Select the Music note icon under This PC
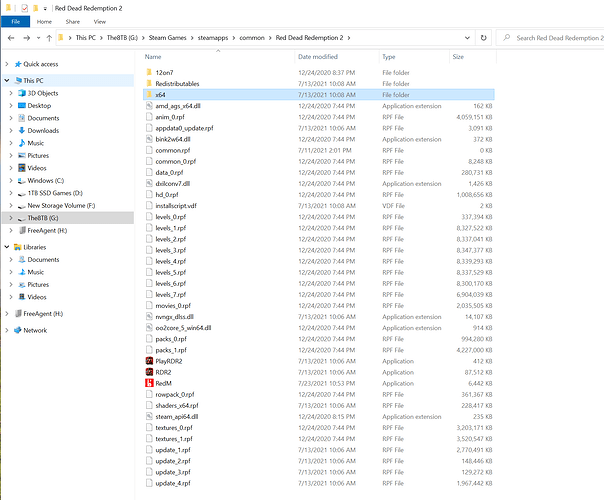This screenshot has height=500, width=604. [22, 143]
